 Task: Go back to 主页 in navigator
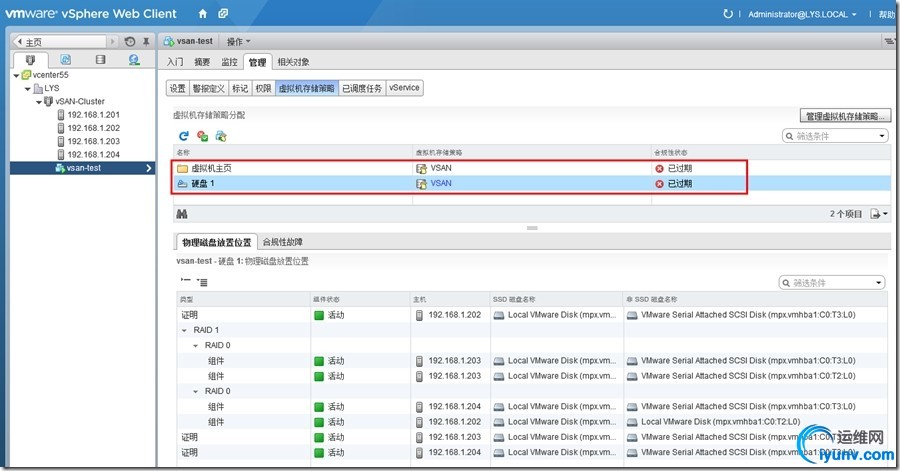[x=59, y=41]
